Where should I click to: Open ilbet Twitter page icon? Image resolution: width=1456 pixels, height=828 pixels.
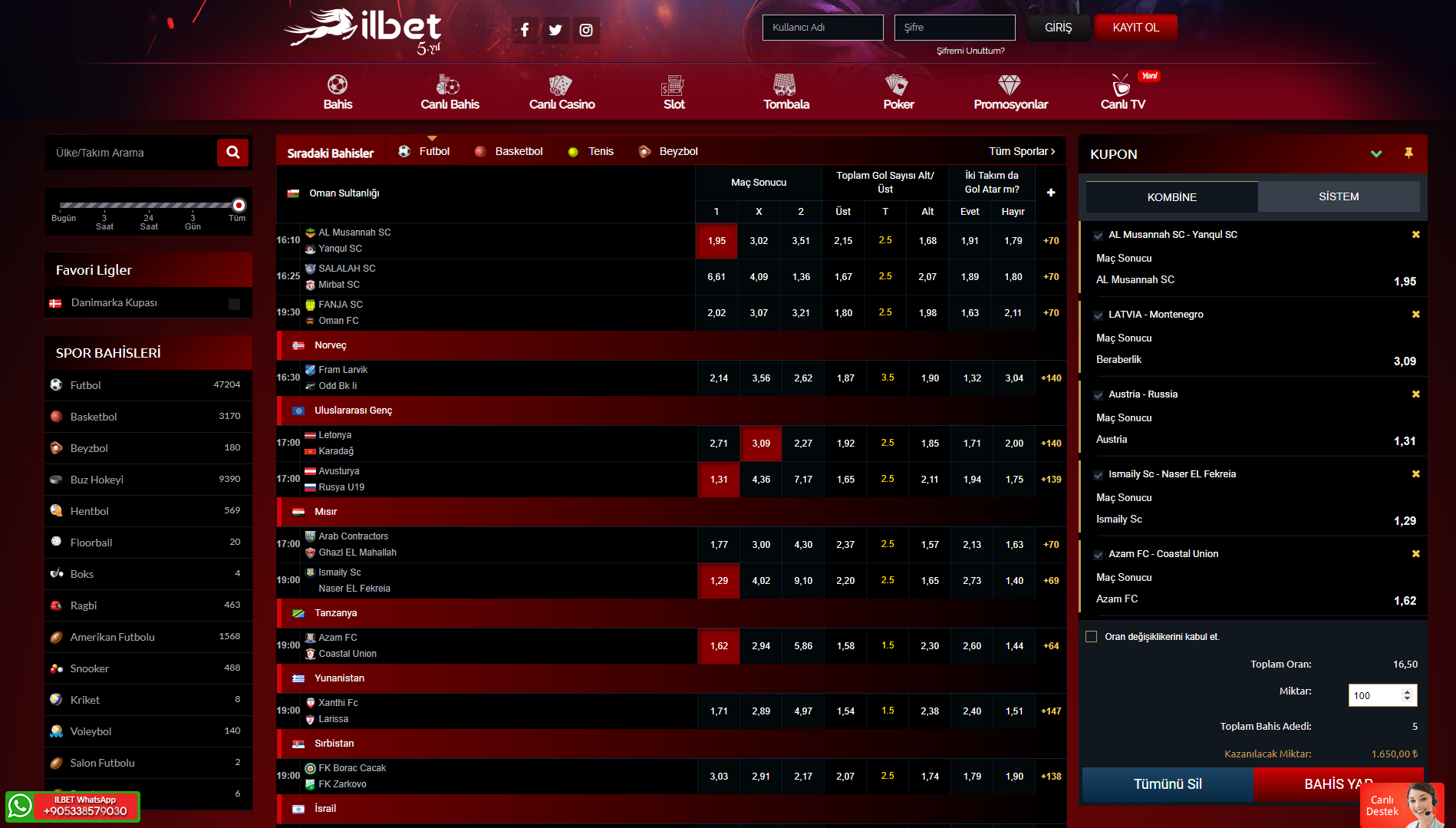pos(555,30)
